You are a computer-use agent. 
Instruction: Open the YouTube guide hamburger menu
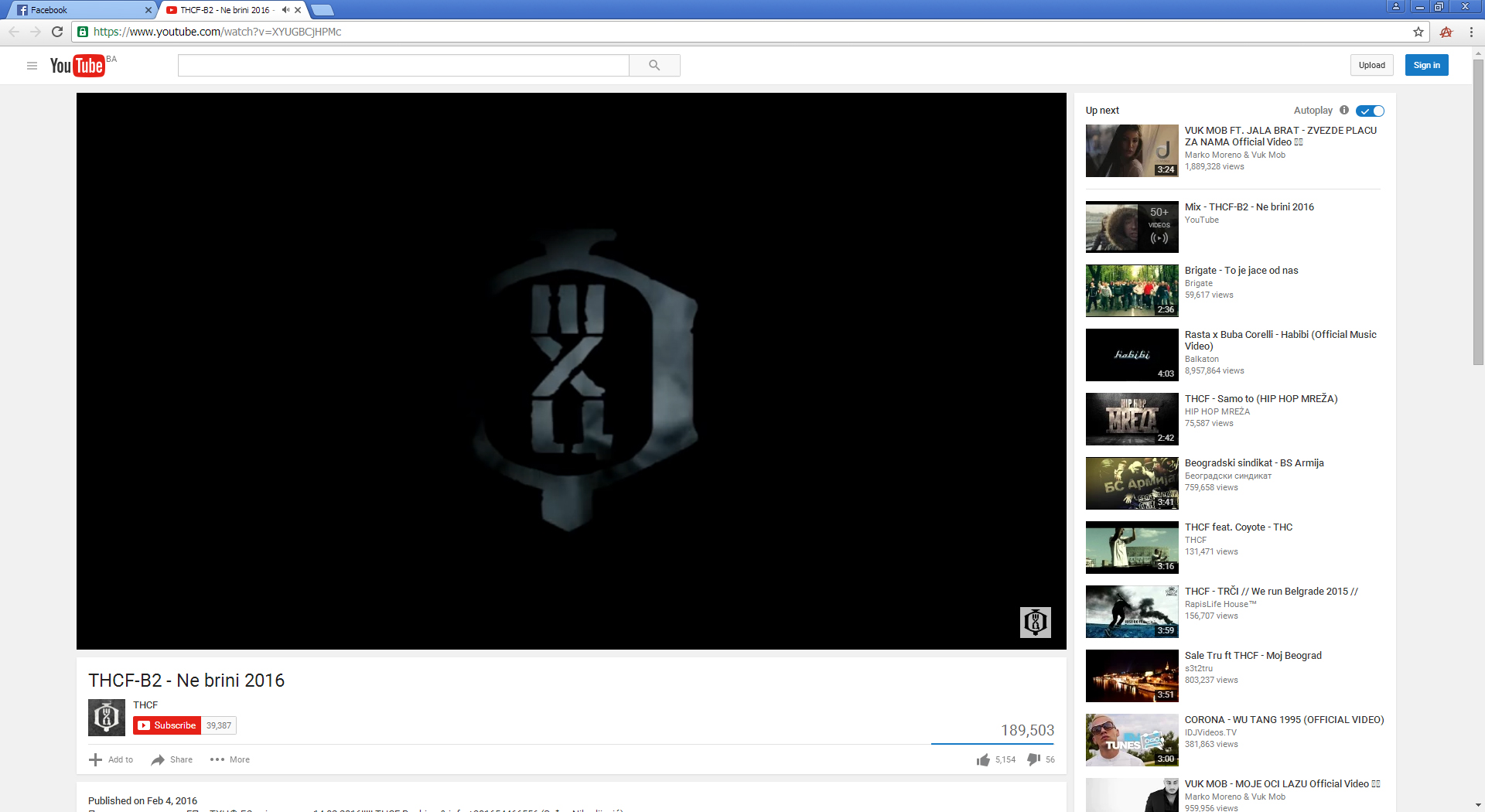coord(32,66)
